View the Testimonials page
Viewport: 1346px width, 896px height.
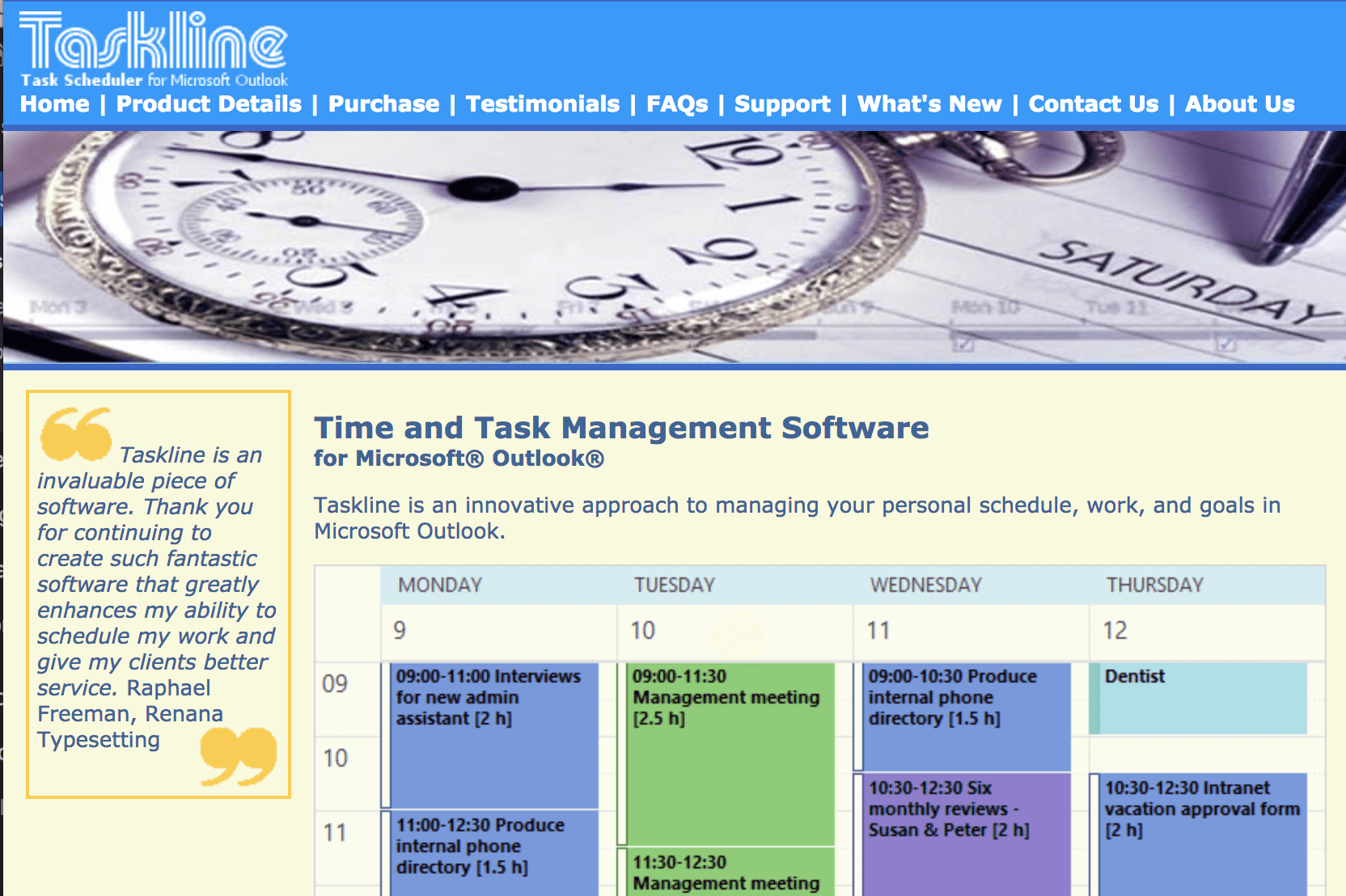(x=543, y=104)
